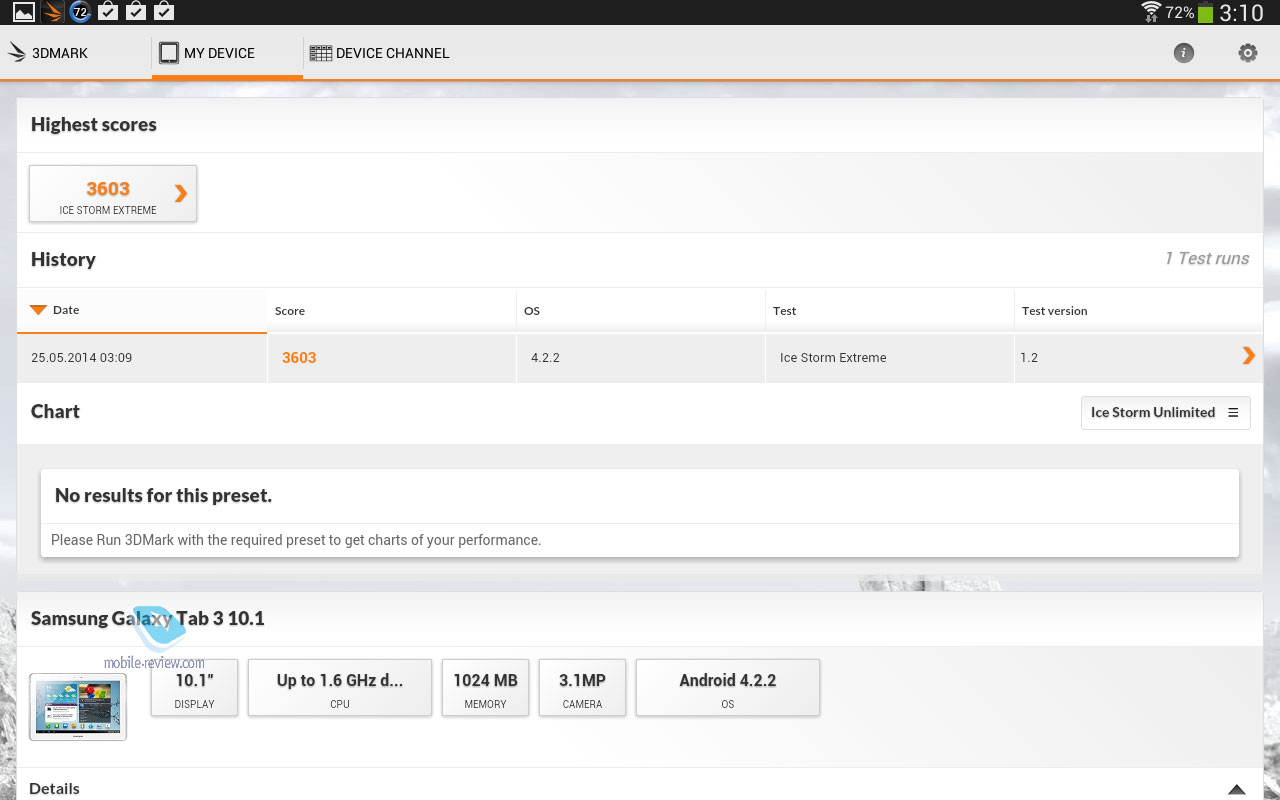Tap the gallery image icon in status bar
This screenshot has width=1280, height=800.
[24, 12]
